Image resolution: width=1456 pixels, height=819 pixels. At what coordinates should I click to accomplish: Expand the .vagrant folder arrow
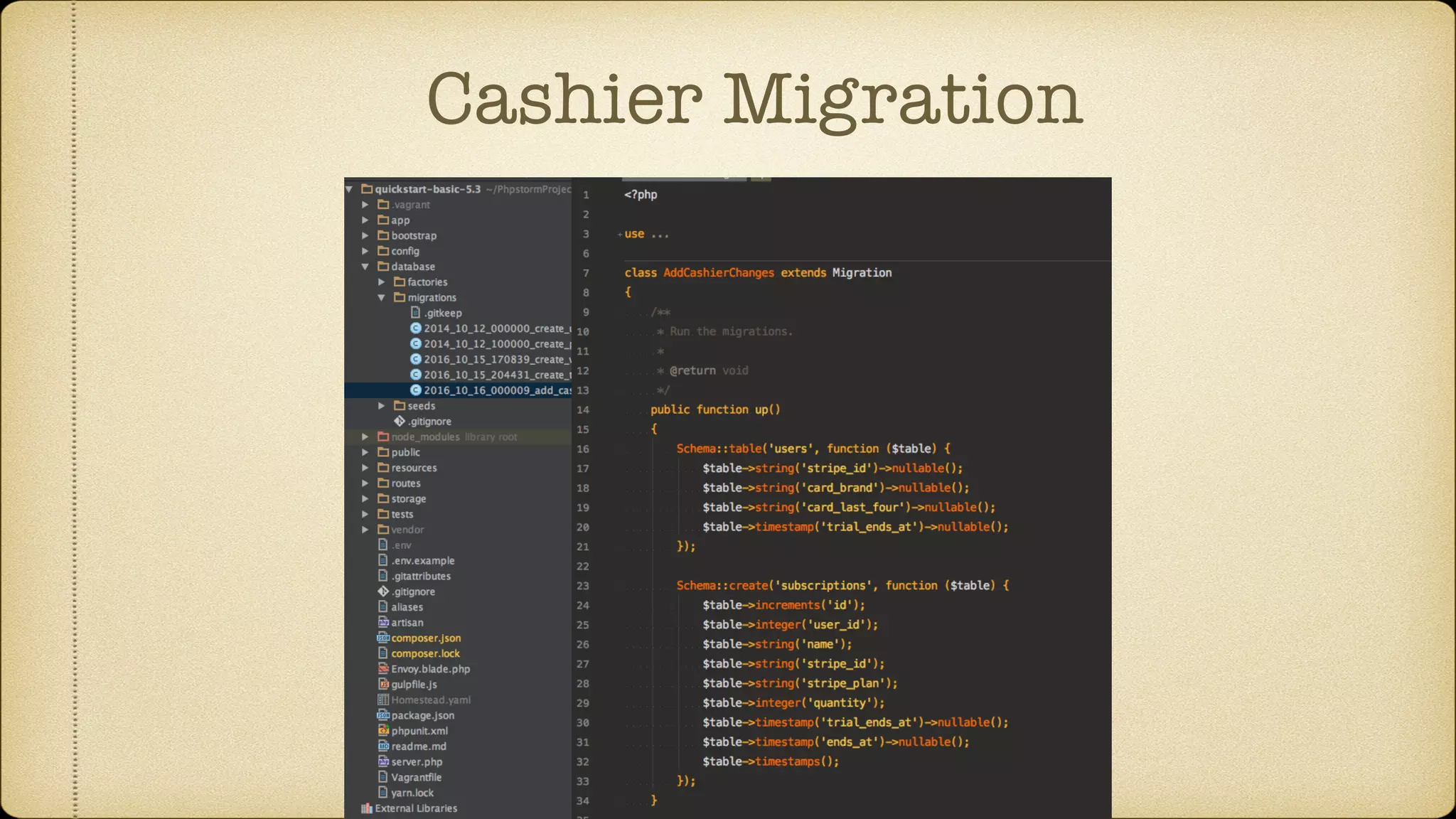tap(365, 205)
